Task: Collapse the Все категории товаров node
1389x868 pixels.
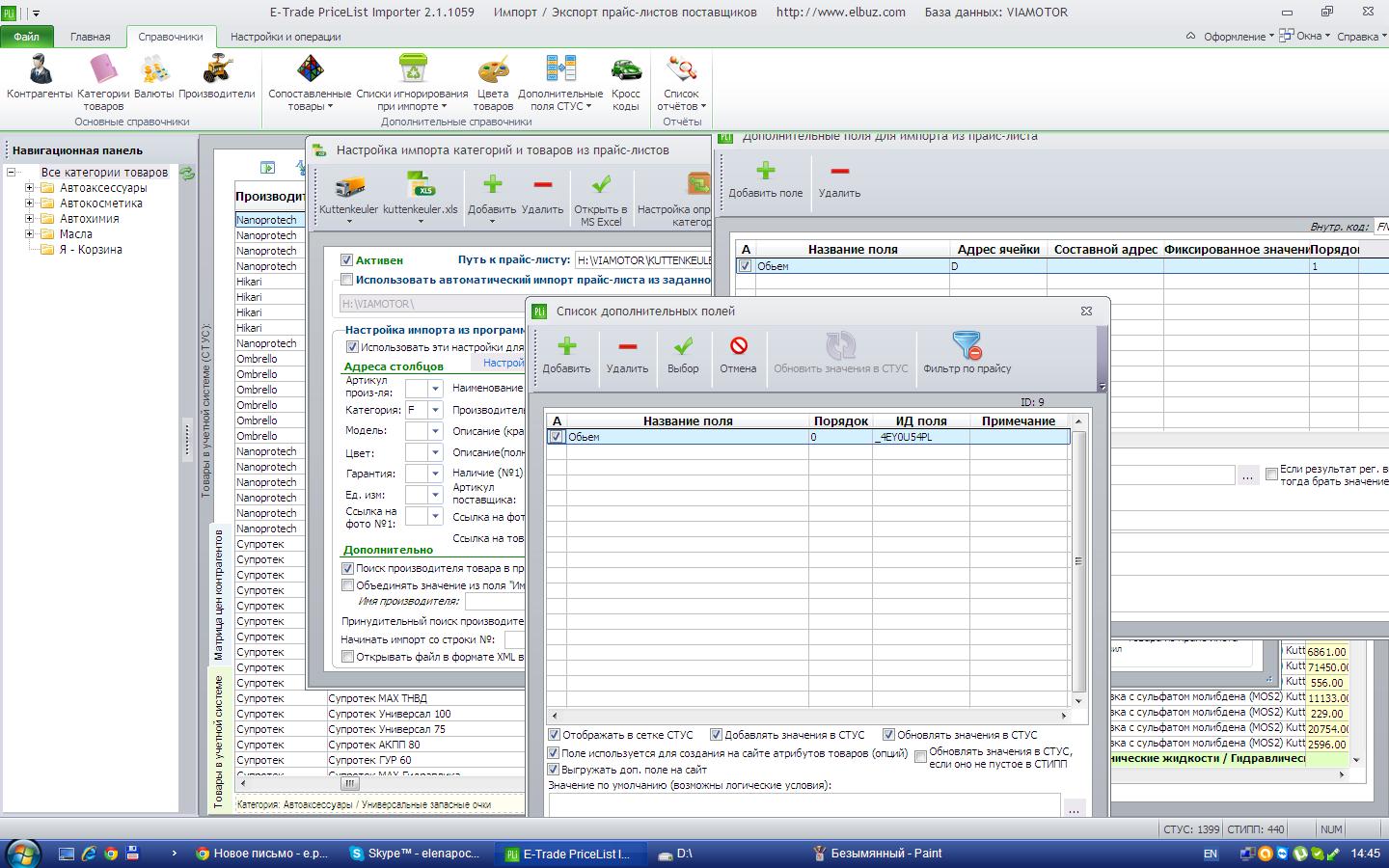Action: pos(12,173)
